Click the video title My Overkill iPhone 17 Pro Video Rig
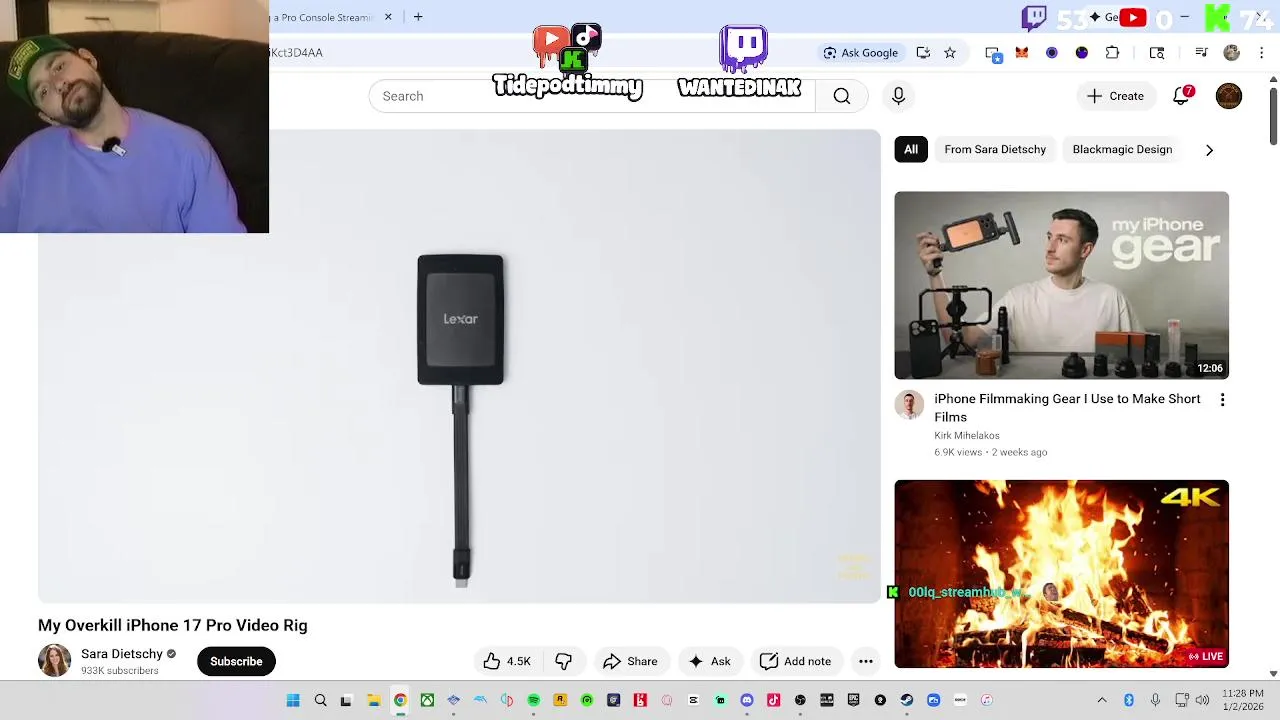Viewport: 1280px width, 720px height. pyautogui.click(x=173, y=625)
